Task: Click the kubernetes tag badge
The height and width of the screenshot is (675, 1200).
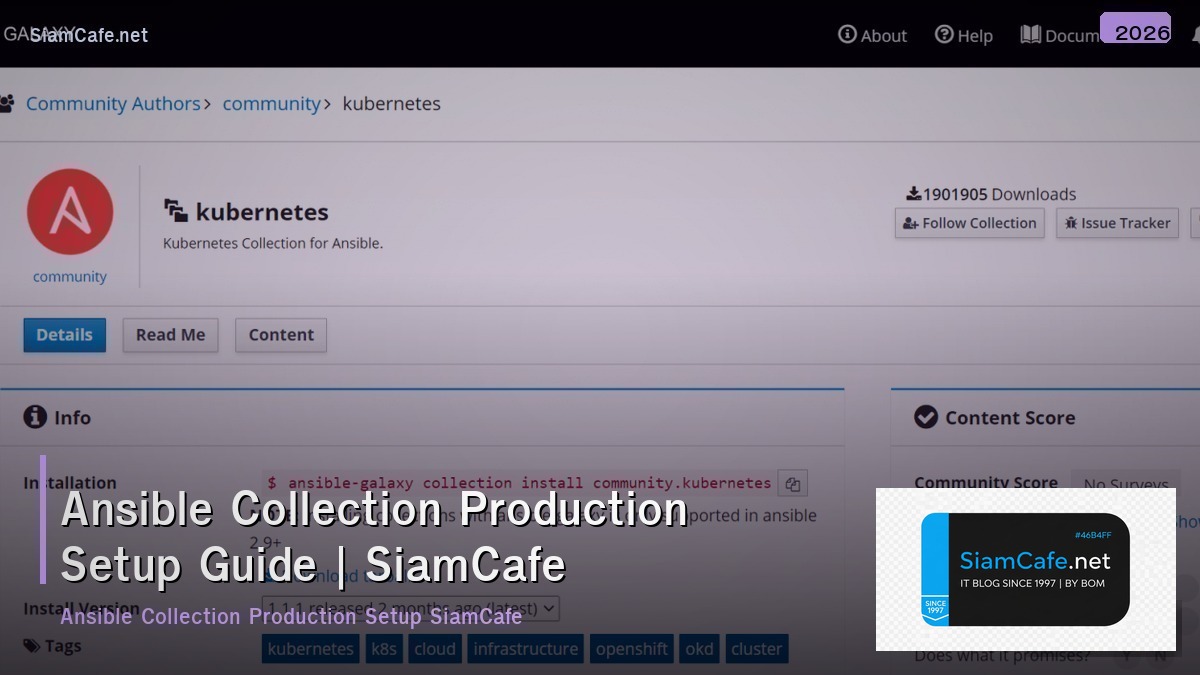Action: tap(310, 648)
